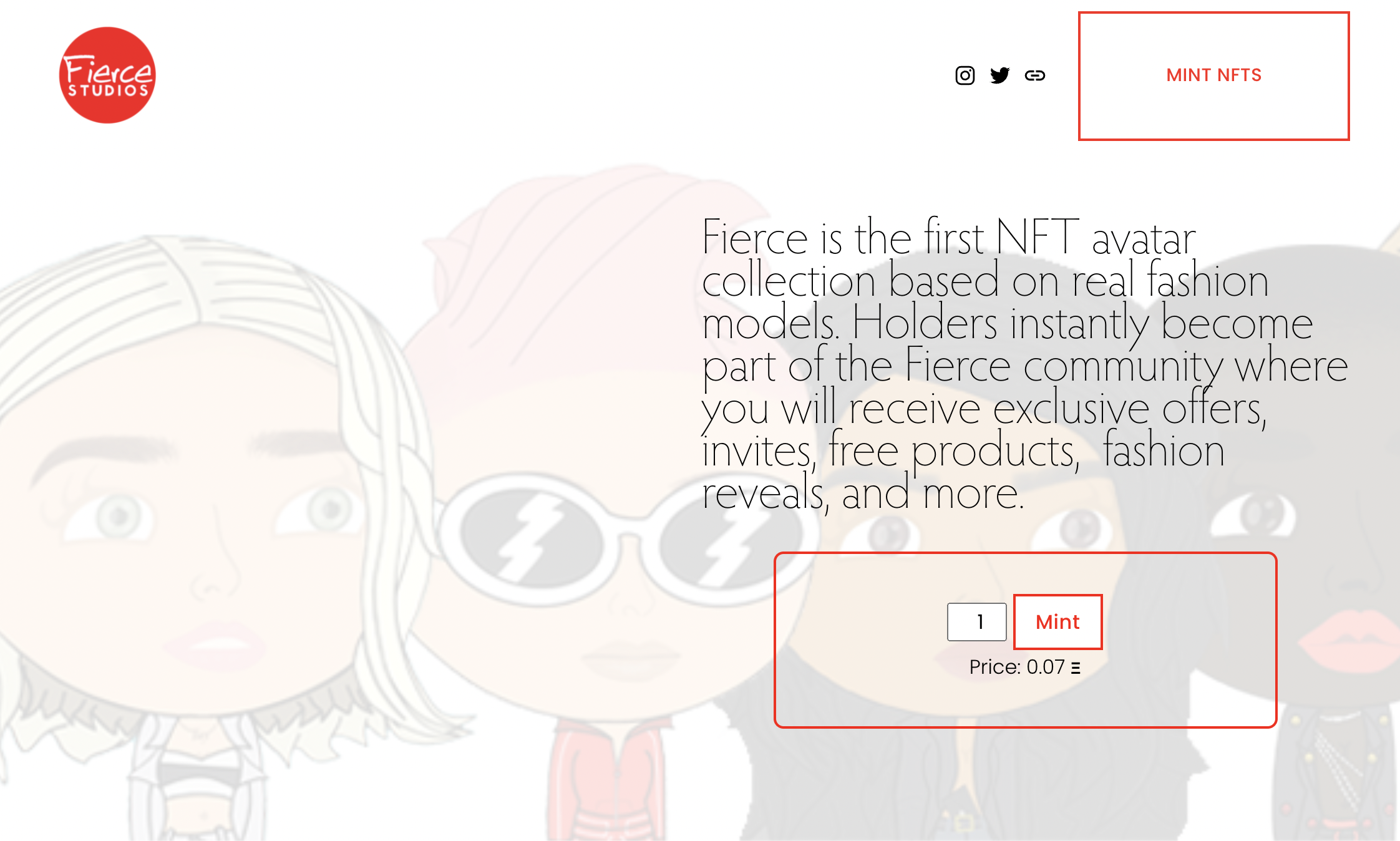Image resolution: width=1400 pixels, height=841 pixels.
Task: Click the red Mint button
Action: tap(1057, 622)
